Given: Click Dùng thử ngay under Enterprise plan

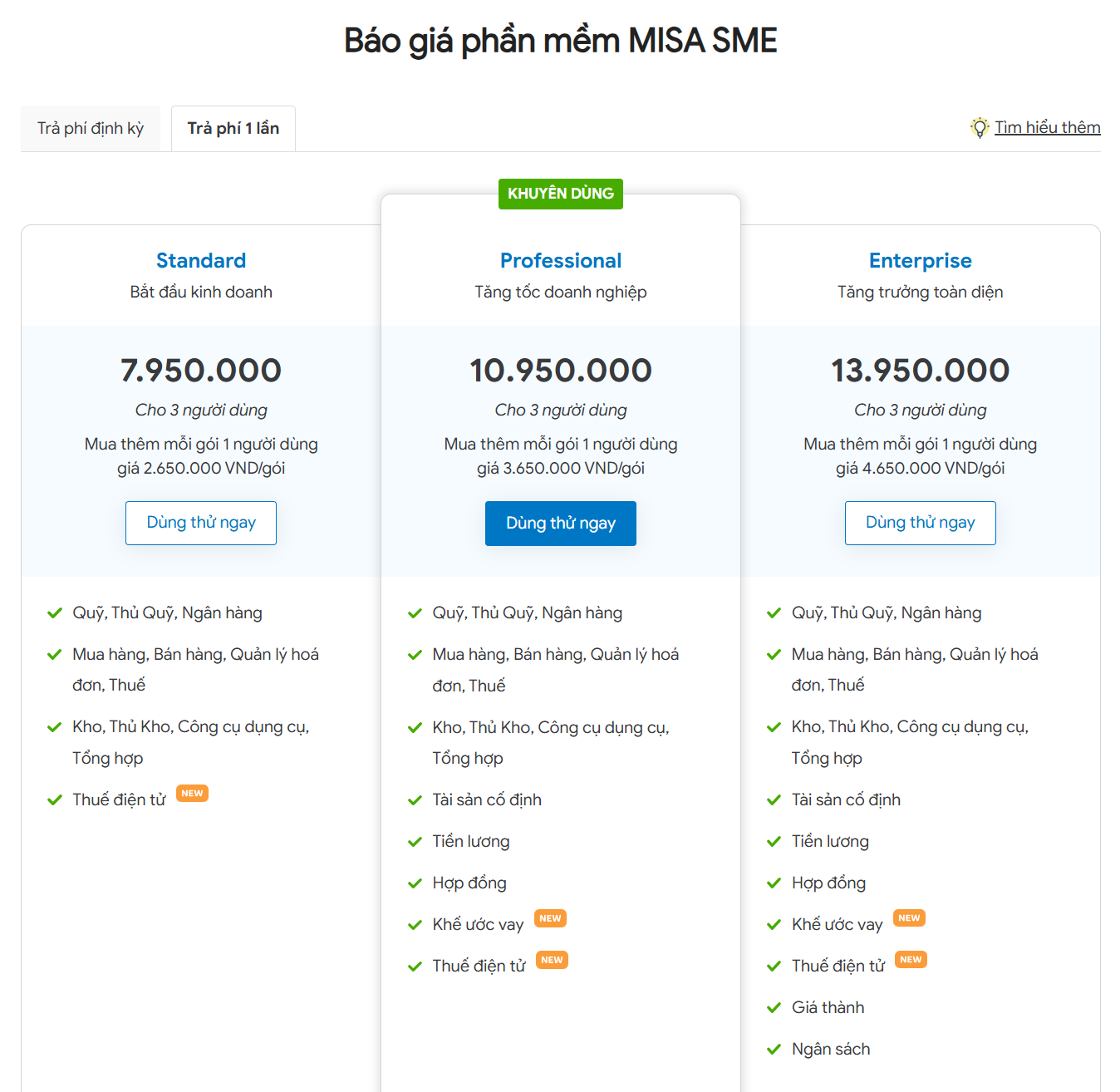Looking at the screenshot, I should [x=920, y=523].
